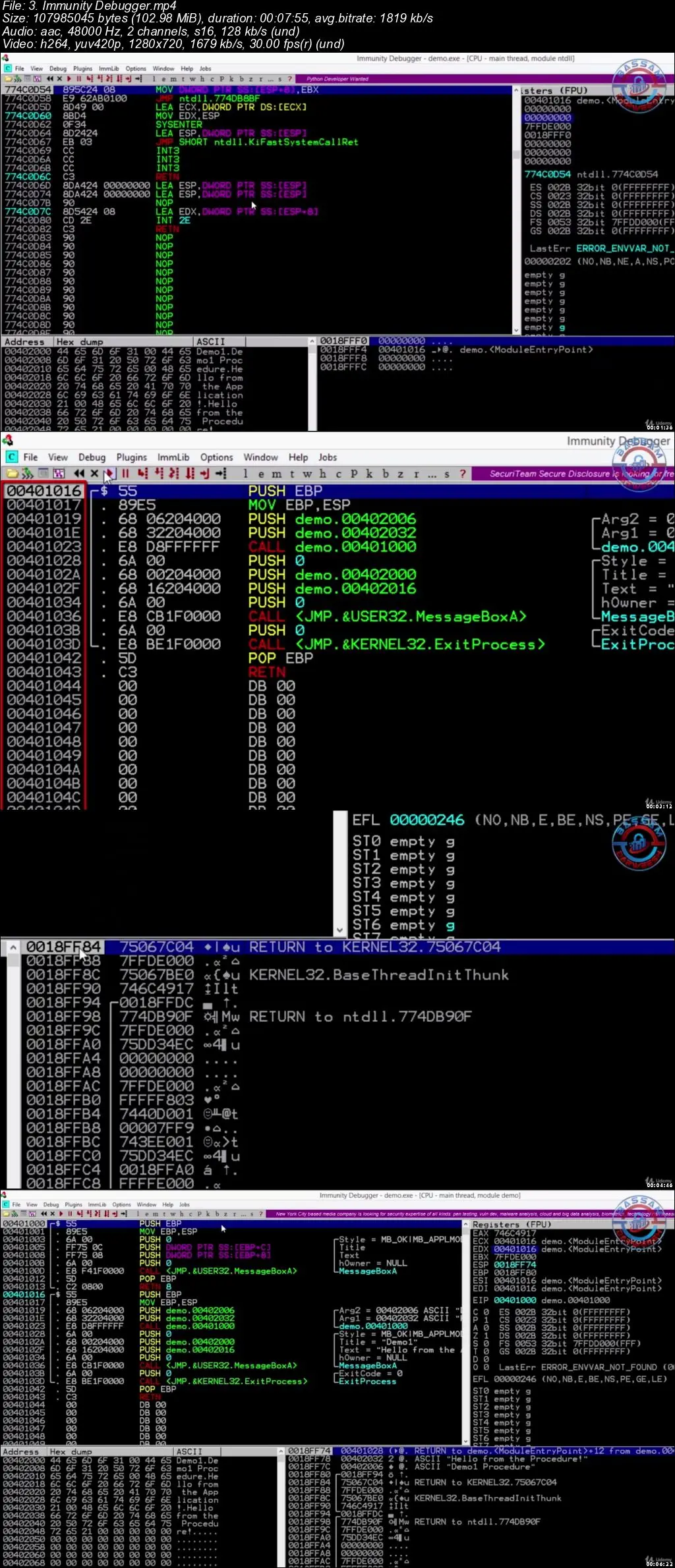Click the Close program X icon in SecuriTeam-banner toolbar
Viewport: 675px width, 1568px height.
click(x=94, y=473)
